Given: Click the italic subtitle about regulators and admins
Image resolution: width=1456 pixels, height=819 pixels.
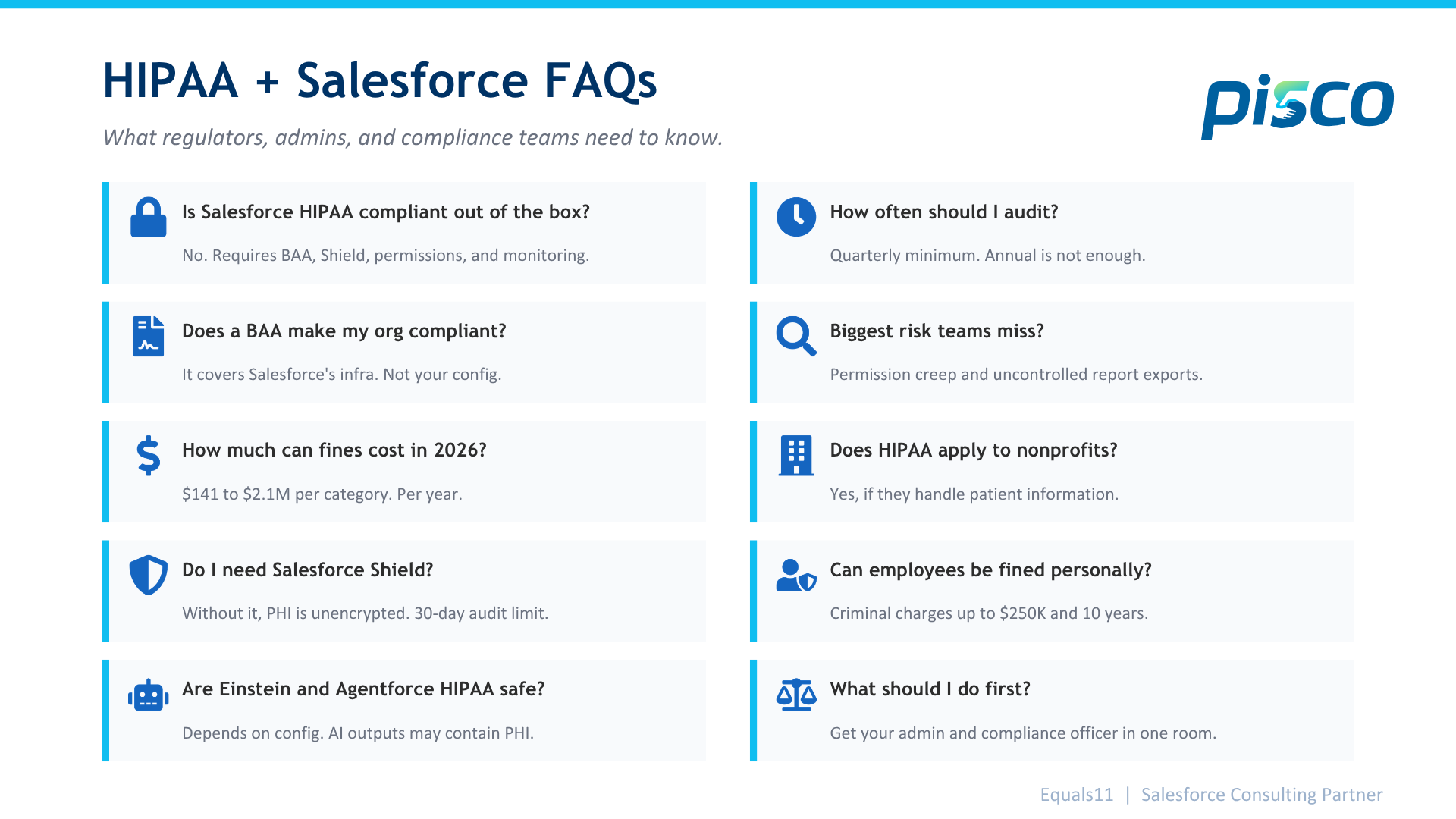Looking at the screenshot, I should 413,137.
